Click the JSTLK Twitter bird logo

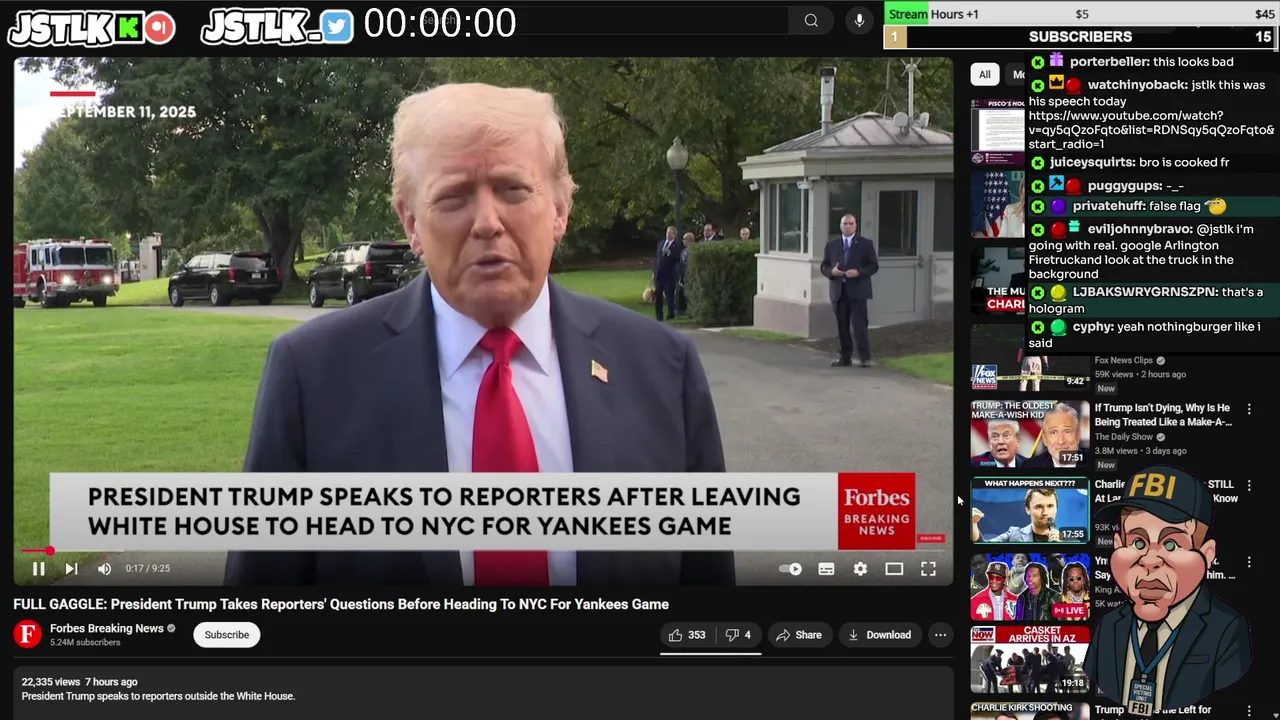[x=277, y=27]
